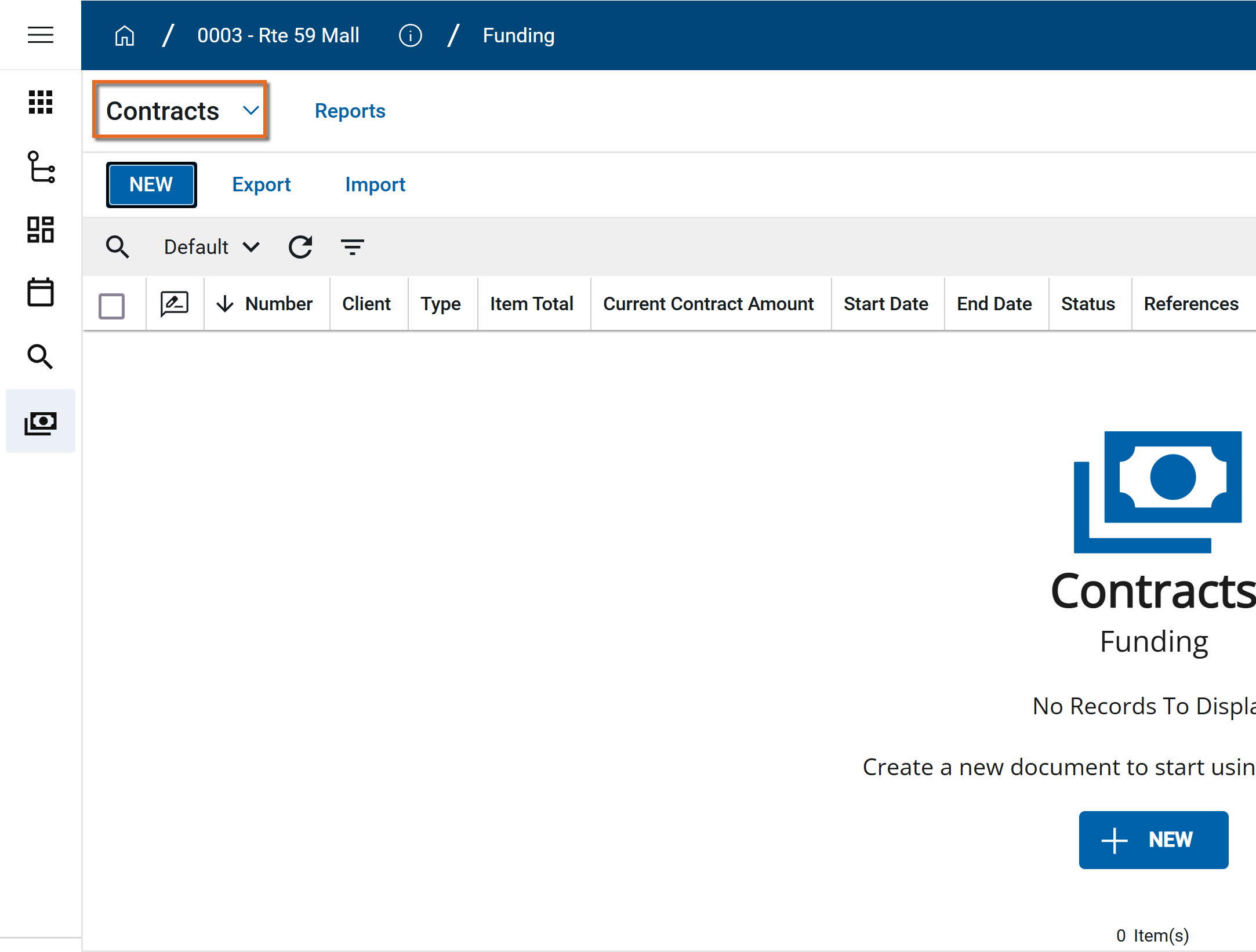Image resolution: width=1256 pixels, height=952 pixels.
Task: Click the Export link
Action: click(262, 184)
